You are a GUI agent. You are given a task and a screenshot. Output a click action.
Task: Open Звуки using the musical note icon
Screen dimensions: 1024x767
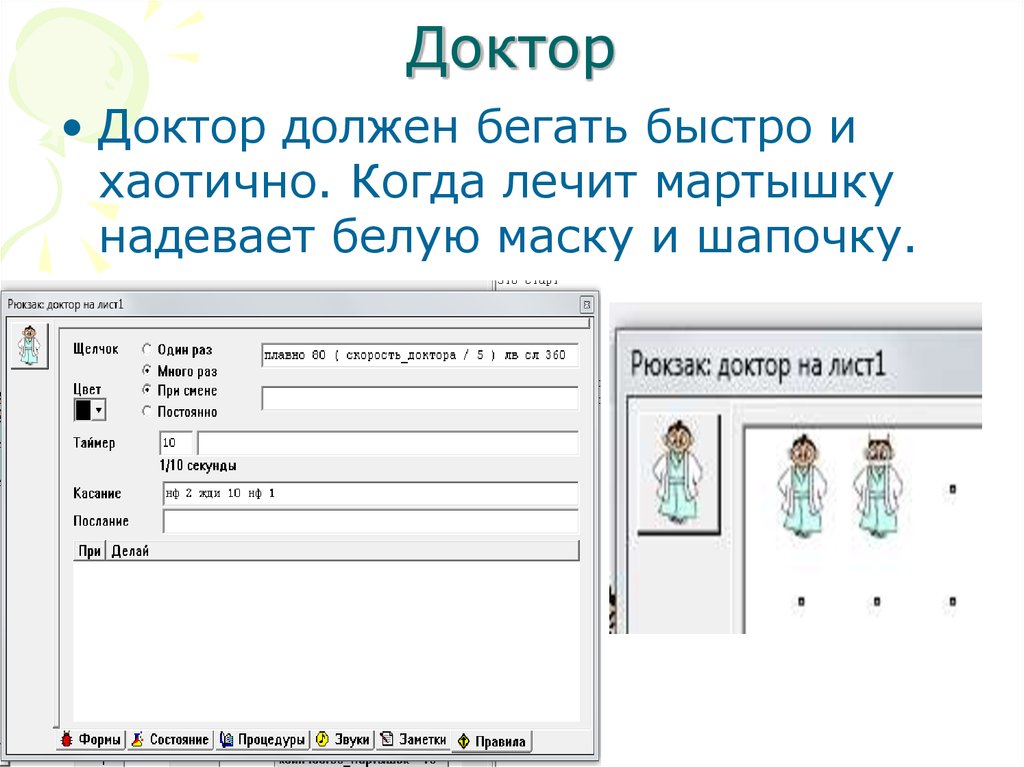pos(320,740)
